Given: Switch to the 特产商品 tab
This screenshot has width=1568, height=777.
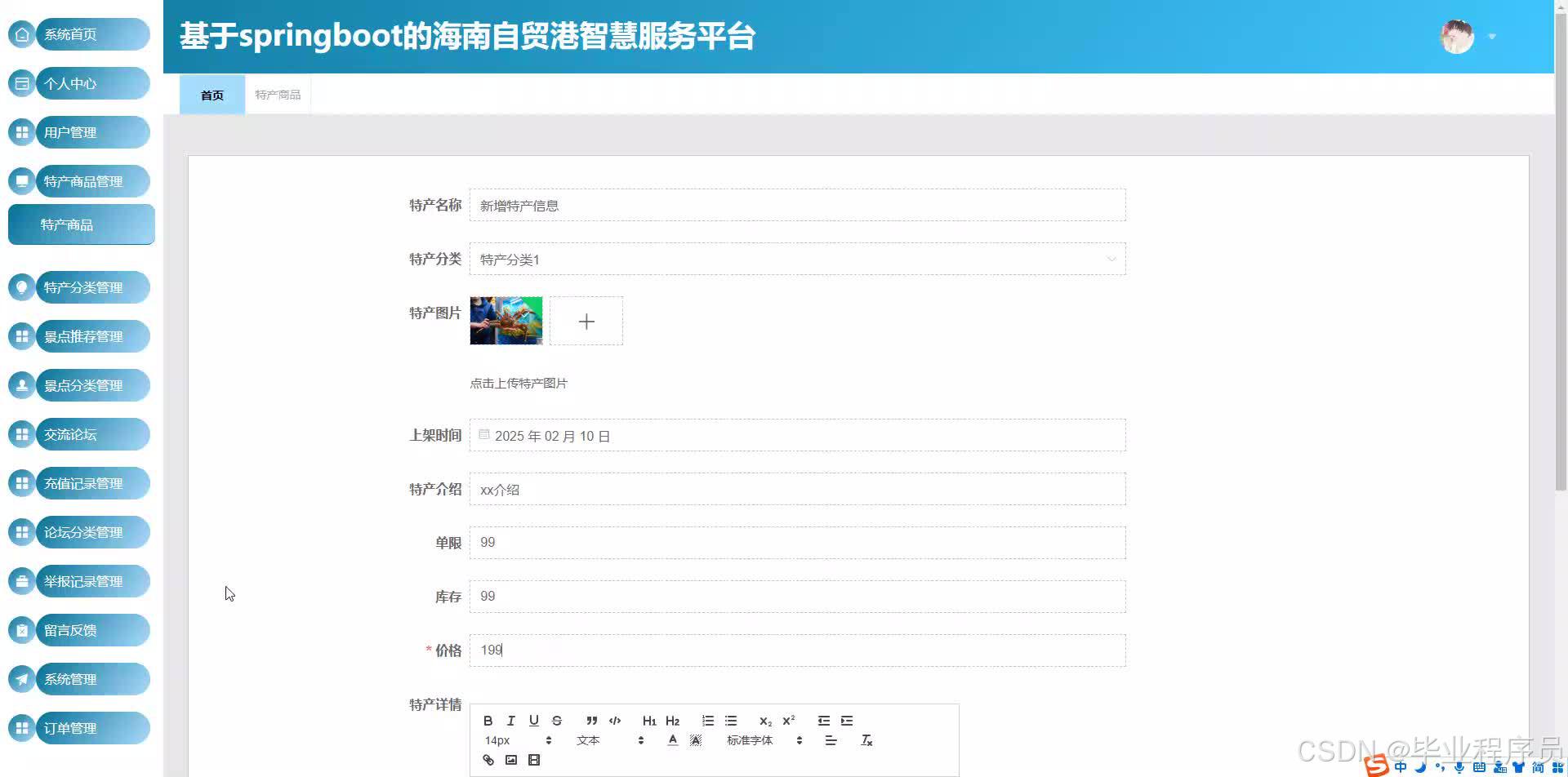Looking at the screenshot, I should (277, 94).
